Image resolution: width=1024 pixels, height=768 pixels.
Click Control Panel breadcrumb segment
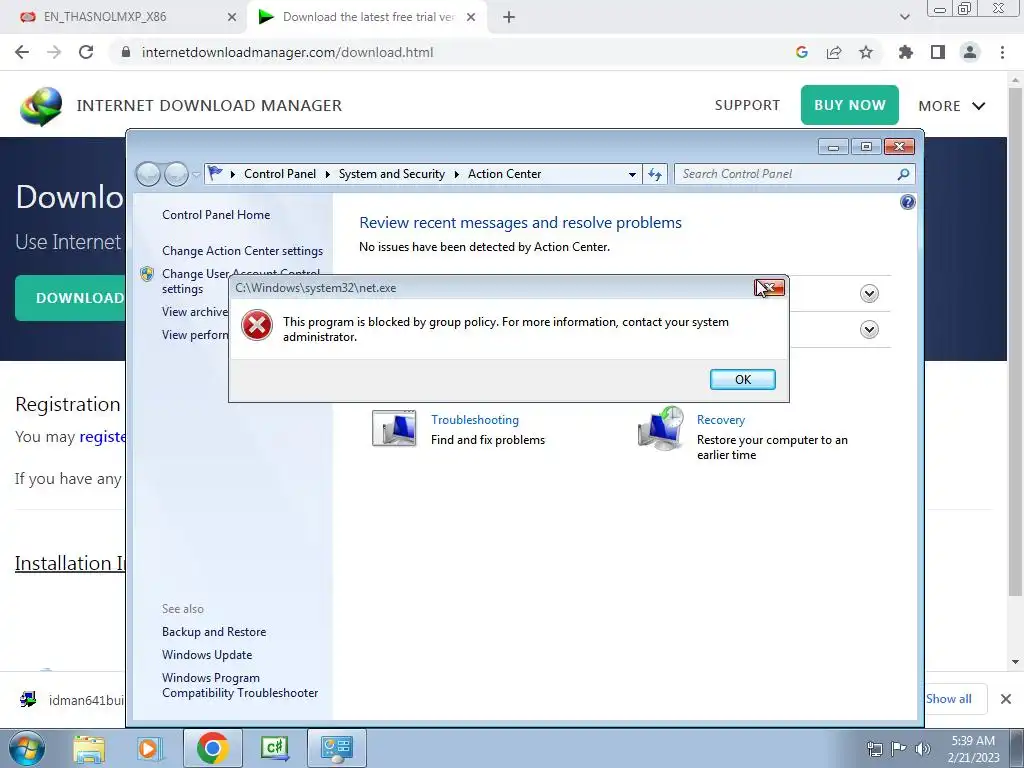(x=280, y=174)
